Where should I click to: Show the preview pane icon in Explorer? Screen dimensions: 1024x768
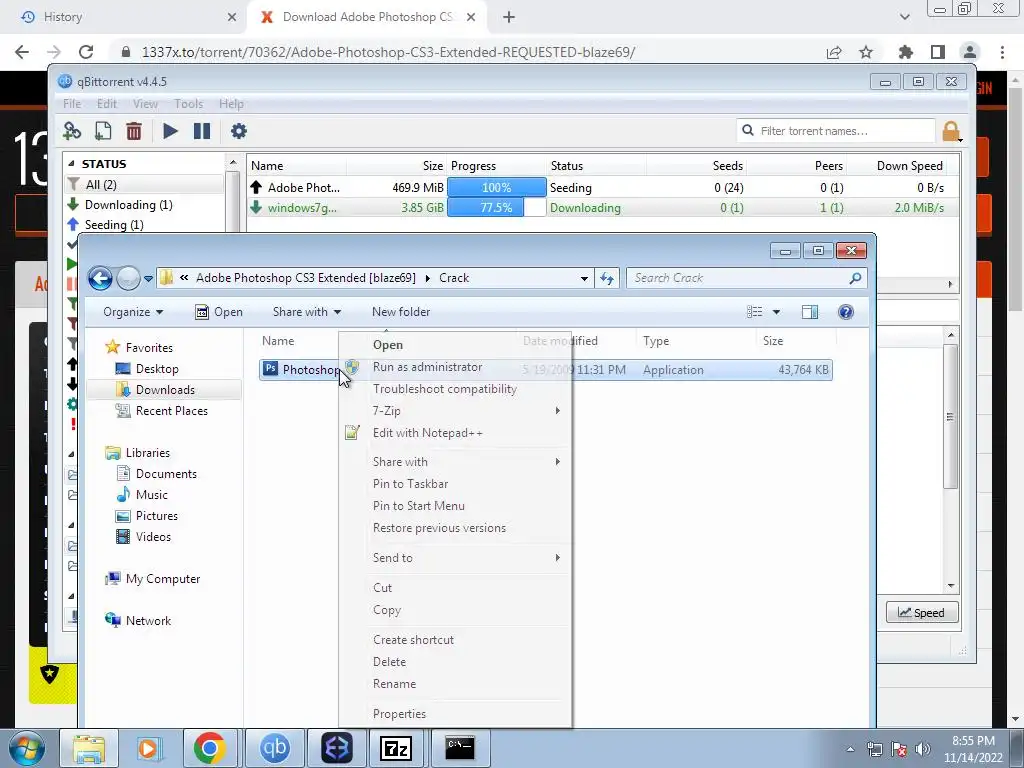tap(810, 312)
